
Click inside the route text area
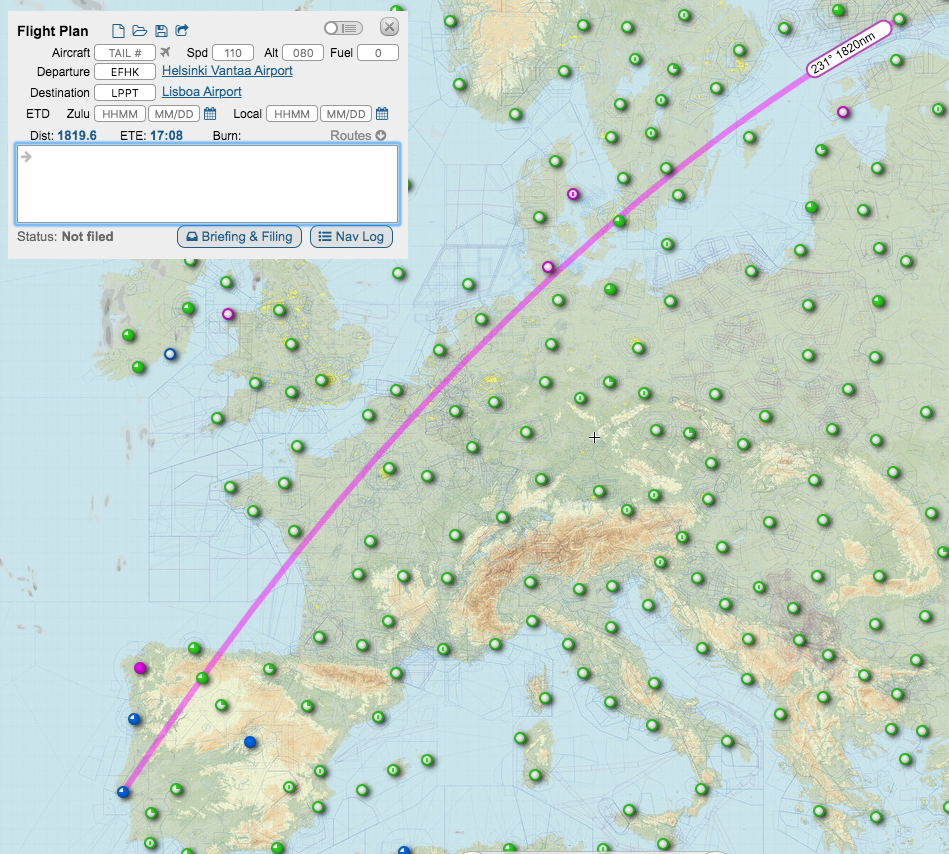point(207,184)
